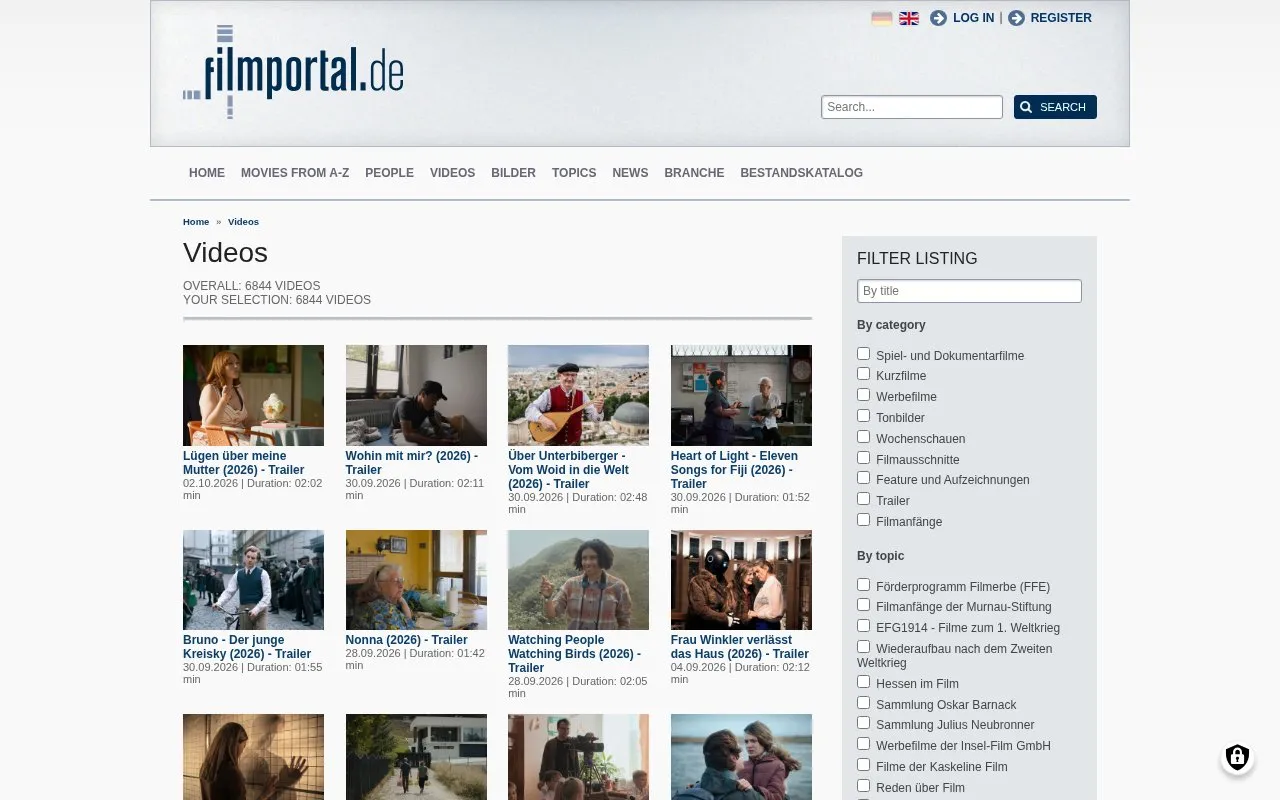Focus the By title filter field
Screen dimensions: 1280x800
coord(969,291)
